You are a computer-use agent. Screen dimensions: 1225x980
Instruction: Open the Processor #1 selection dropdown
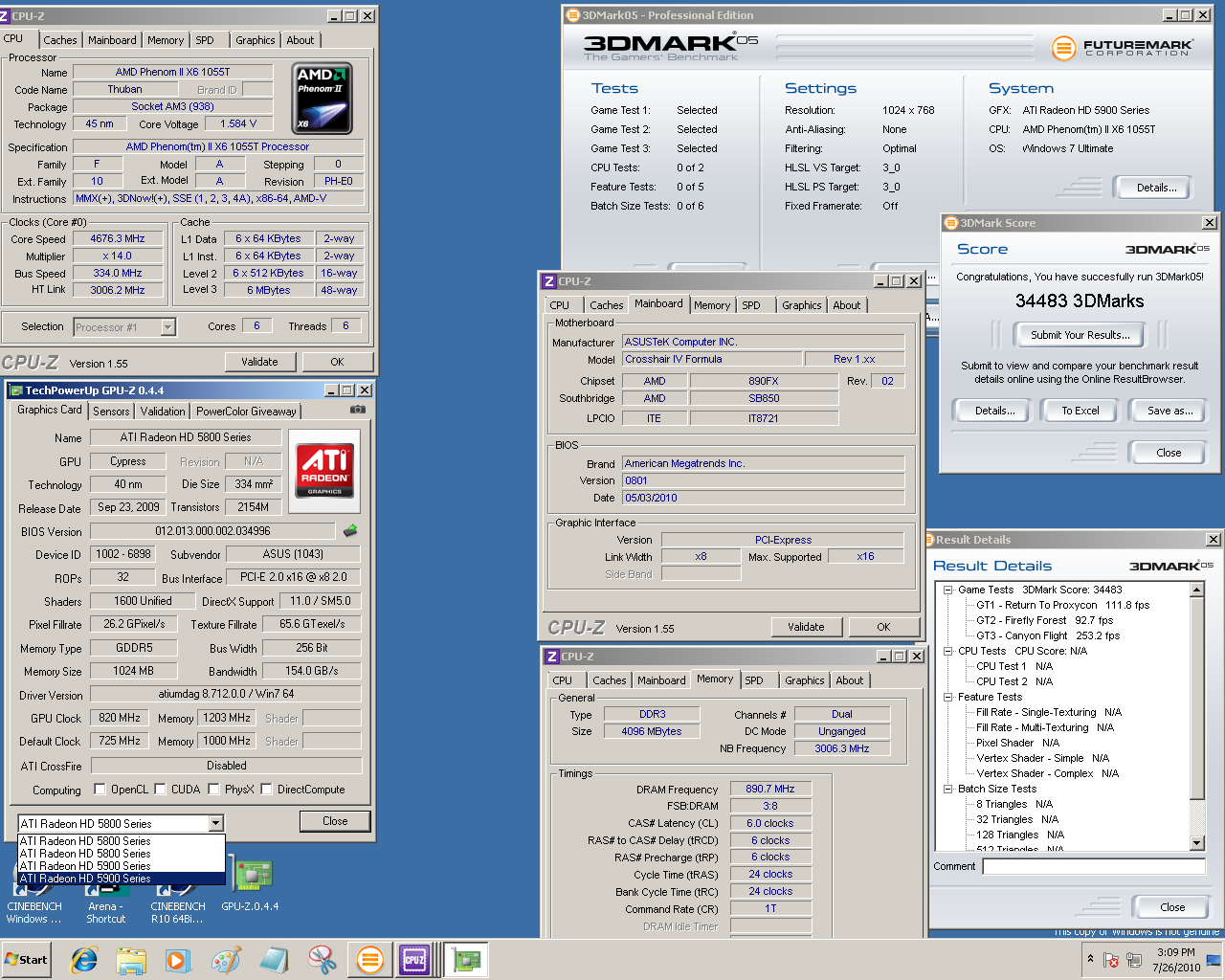167,327
